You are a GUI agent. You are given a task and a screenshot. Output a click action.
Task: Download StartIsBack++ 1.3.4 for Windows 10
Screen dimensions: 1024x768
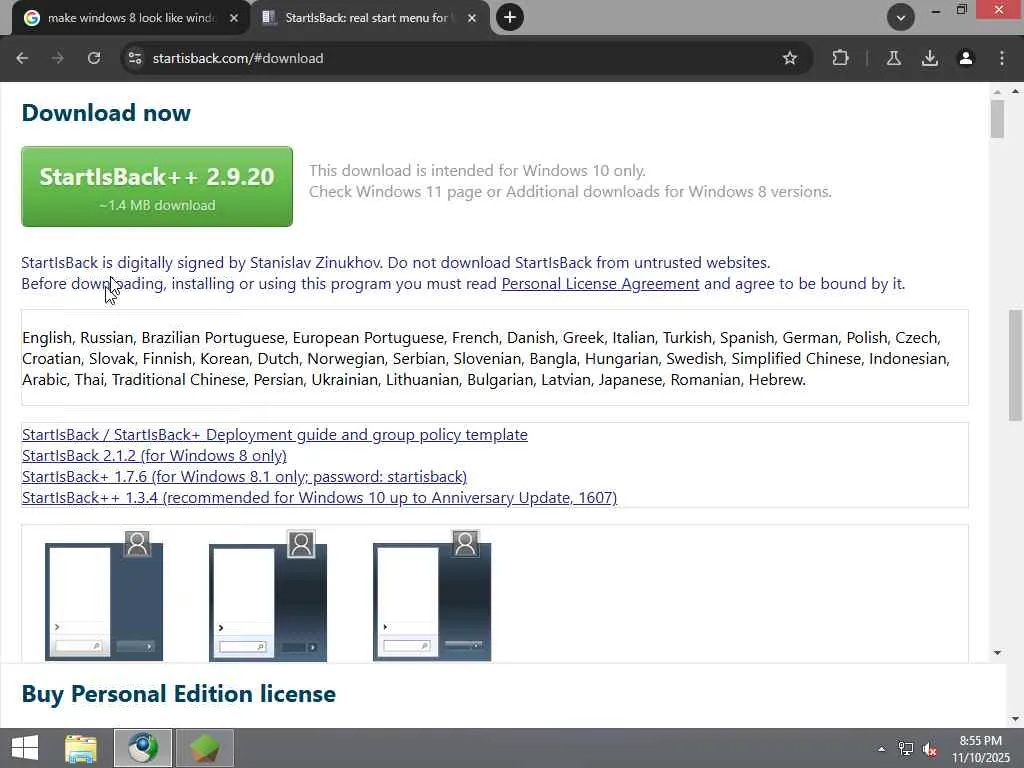[x=319, y=497]
